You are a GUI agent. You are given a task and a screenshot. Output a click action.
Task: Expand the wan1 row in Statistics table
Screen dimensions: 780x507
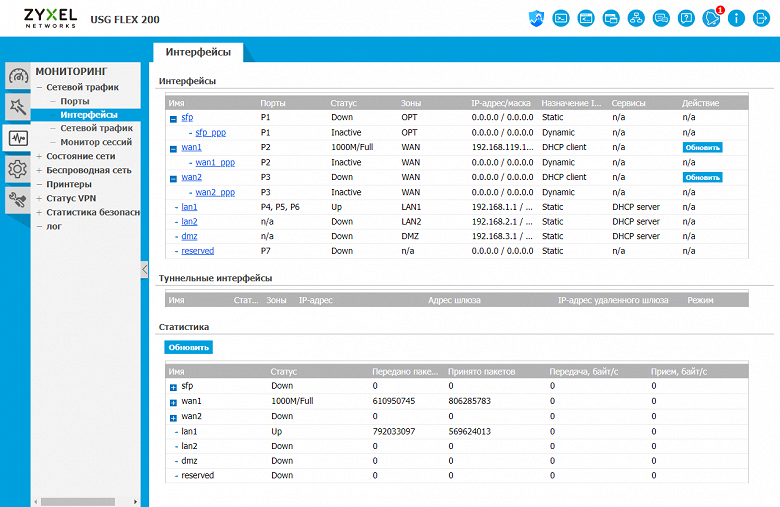(x=173, y=401)
